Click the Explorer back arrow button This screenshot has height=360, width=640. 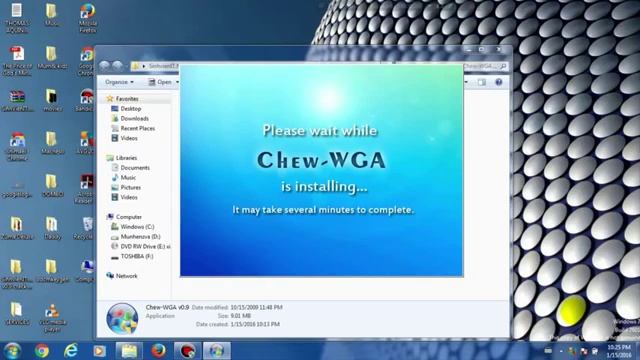point(104,65)
